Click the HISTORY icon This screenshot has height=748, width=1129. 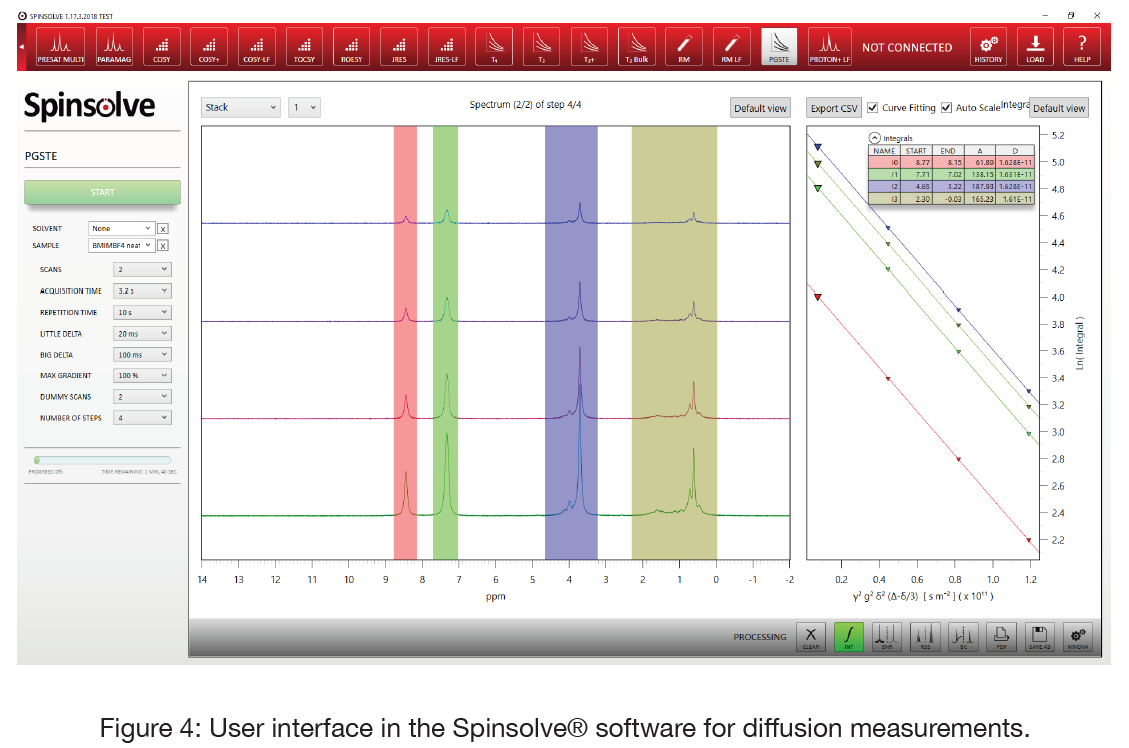(988, 47)
